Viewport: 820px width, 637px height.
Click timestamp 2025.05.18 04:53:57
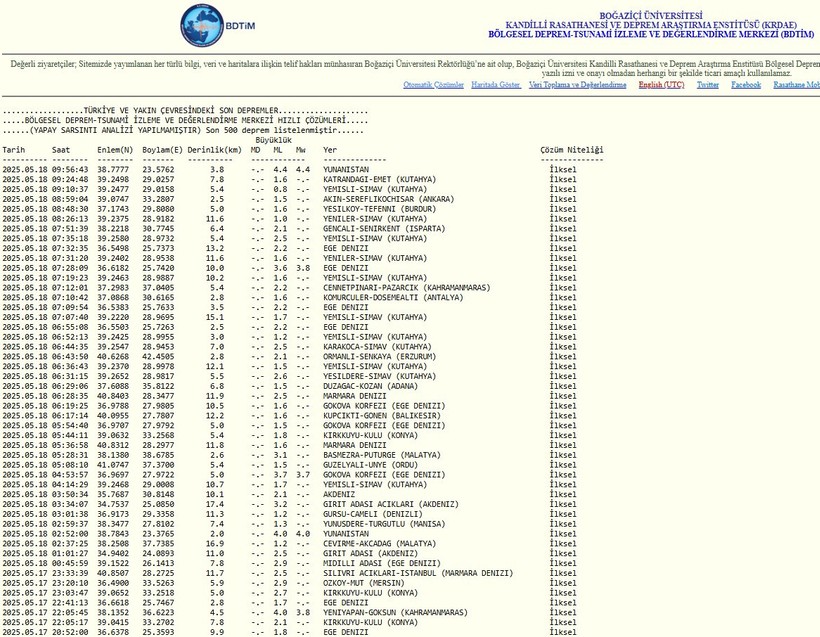45,475
